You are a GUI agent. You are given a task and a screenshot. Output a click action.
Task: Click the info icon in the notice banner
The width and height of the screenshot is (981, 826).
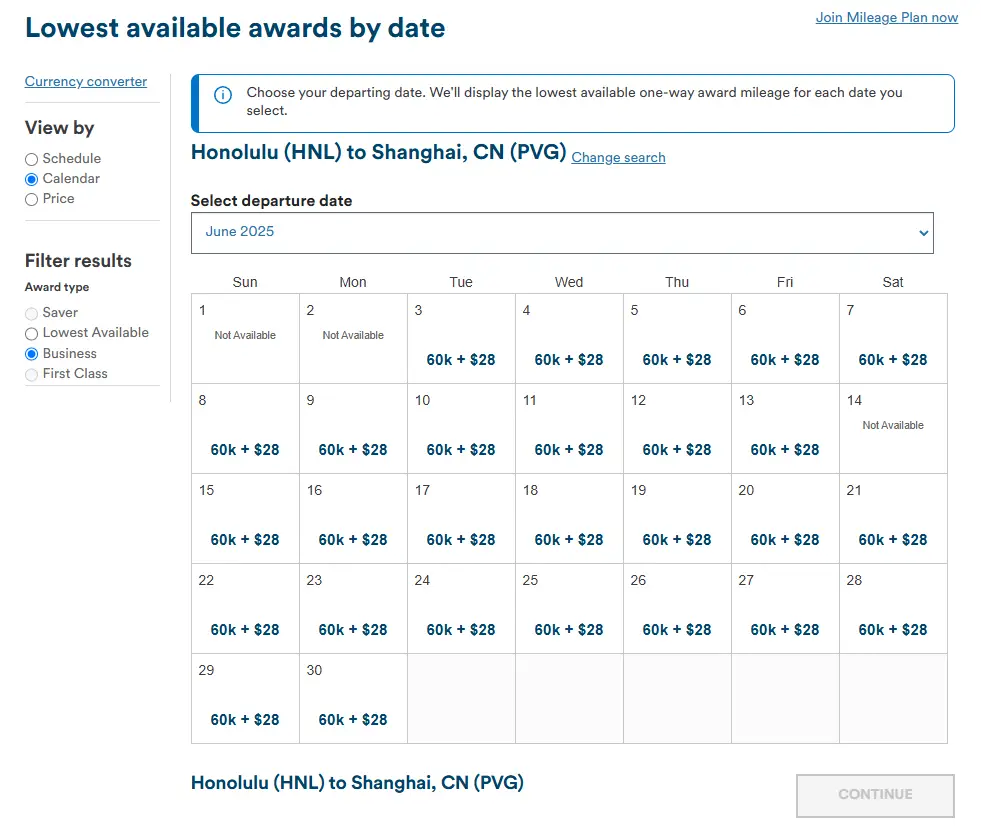223,95
